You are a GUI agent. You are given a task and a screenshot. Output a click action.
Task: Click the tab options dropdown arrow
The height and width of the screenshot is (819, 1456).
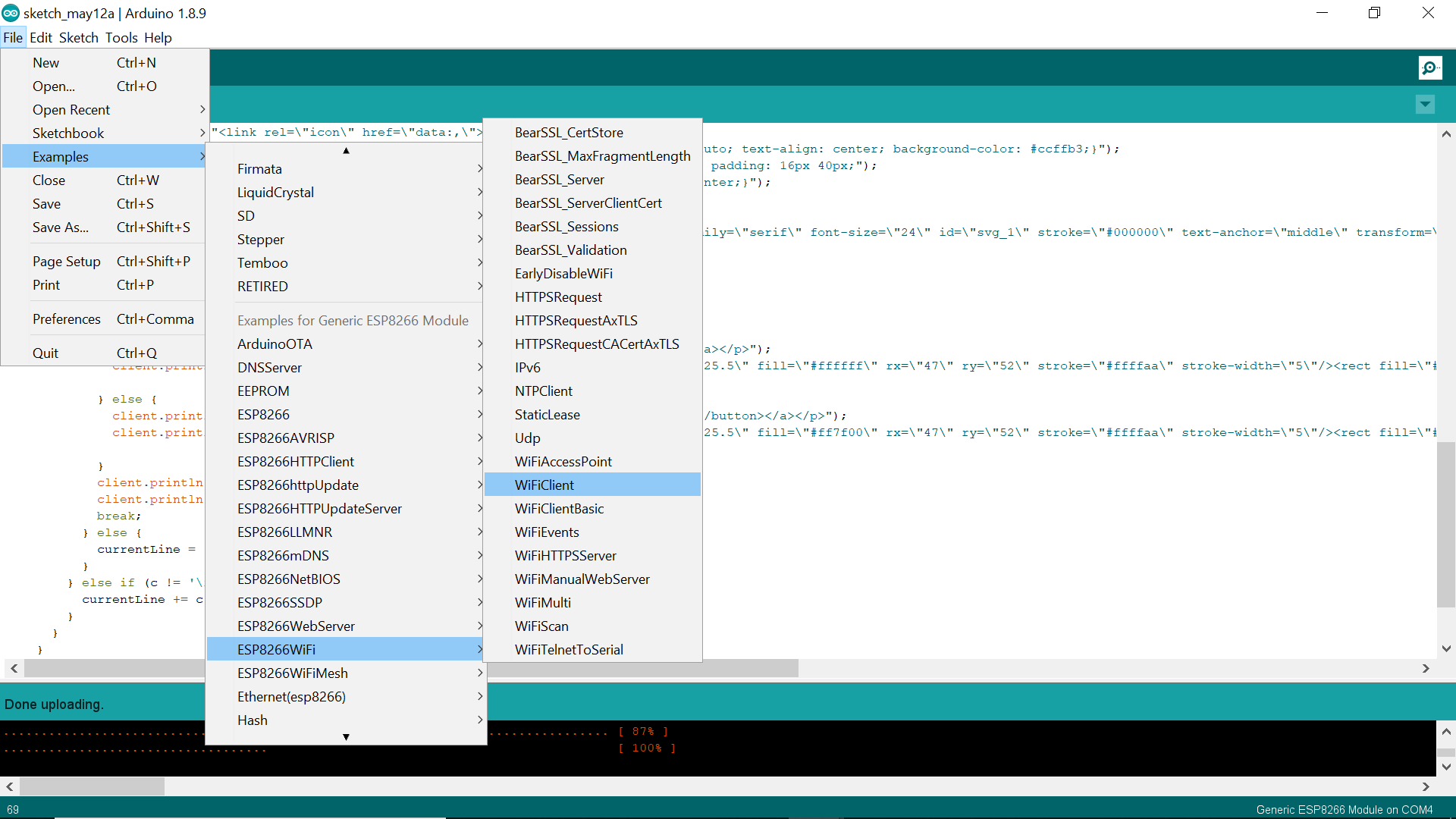point(1425,105)
